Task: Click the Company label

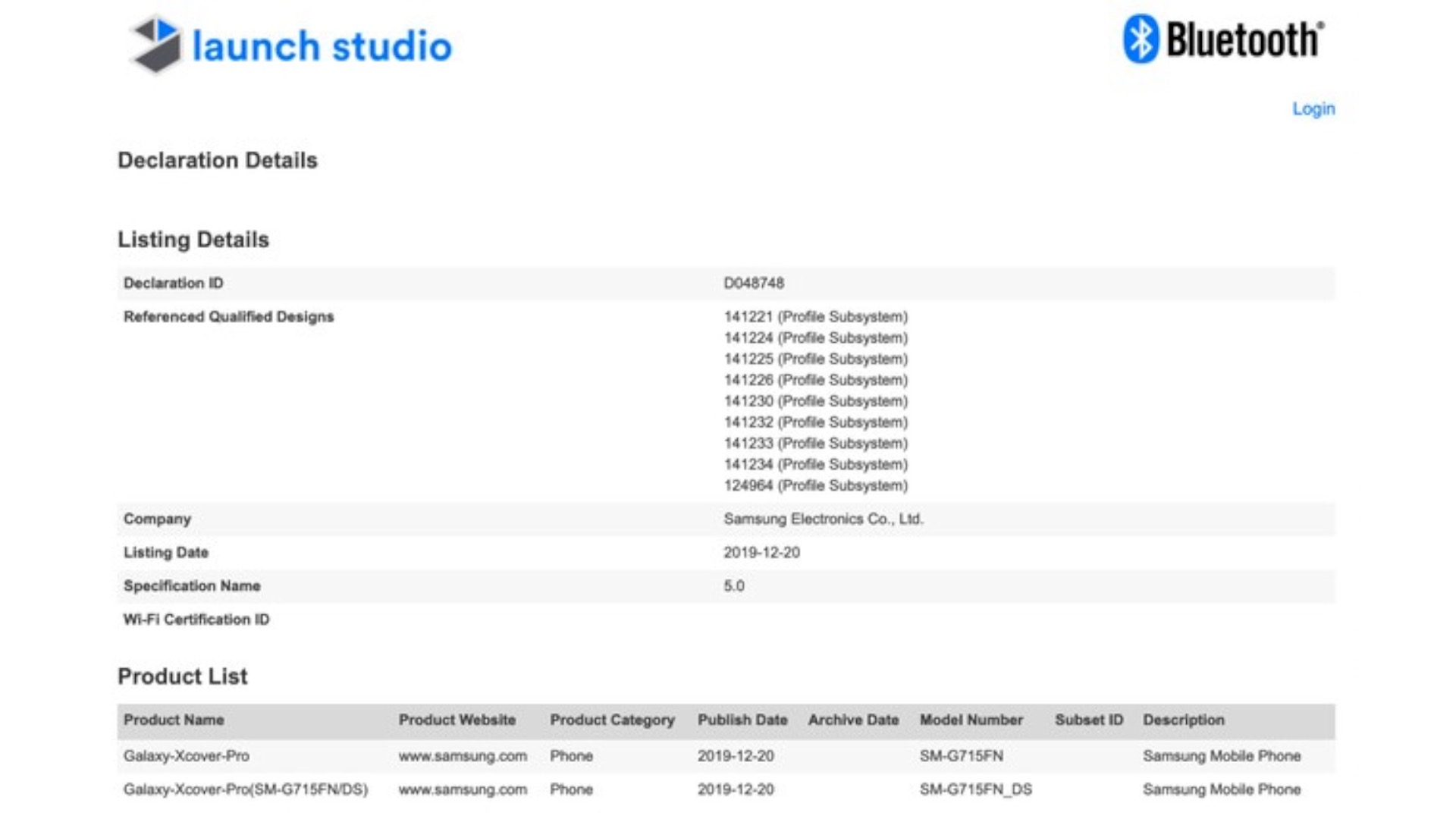Action: (157, 519)
